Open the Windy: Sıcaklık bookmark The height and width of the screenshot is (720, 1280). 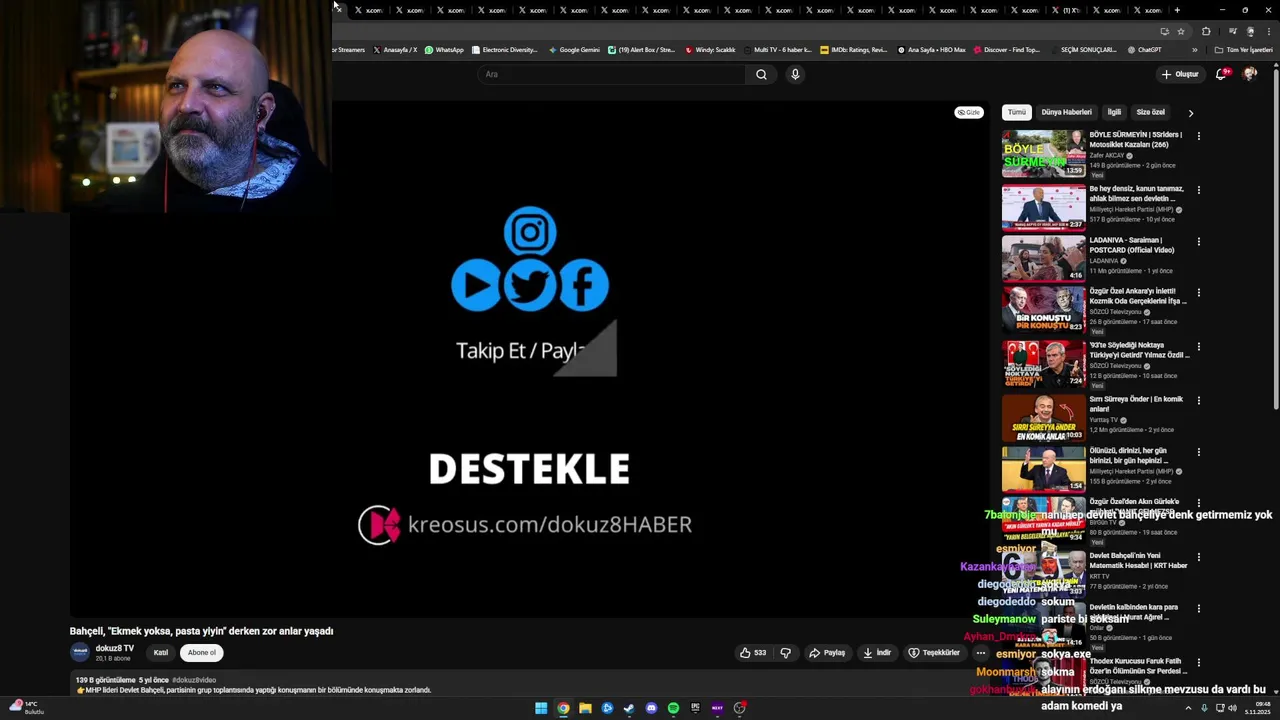(710, 49)
